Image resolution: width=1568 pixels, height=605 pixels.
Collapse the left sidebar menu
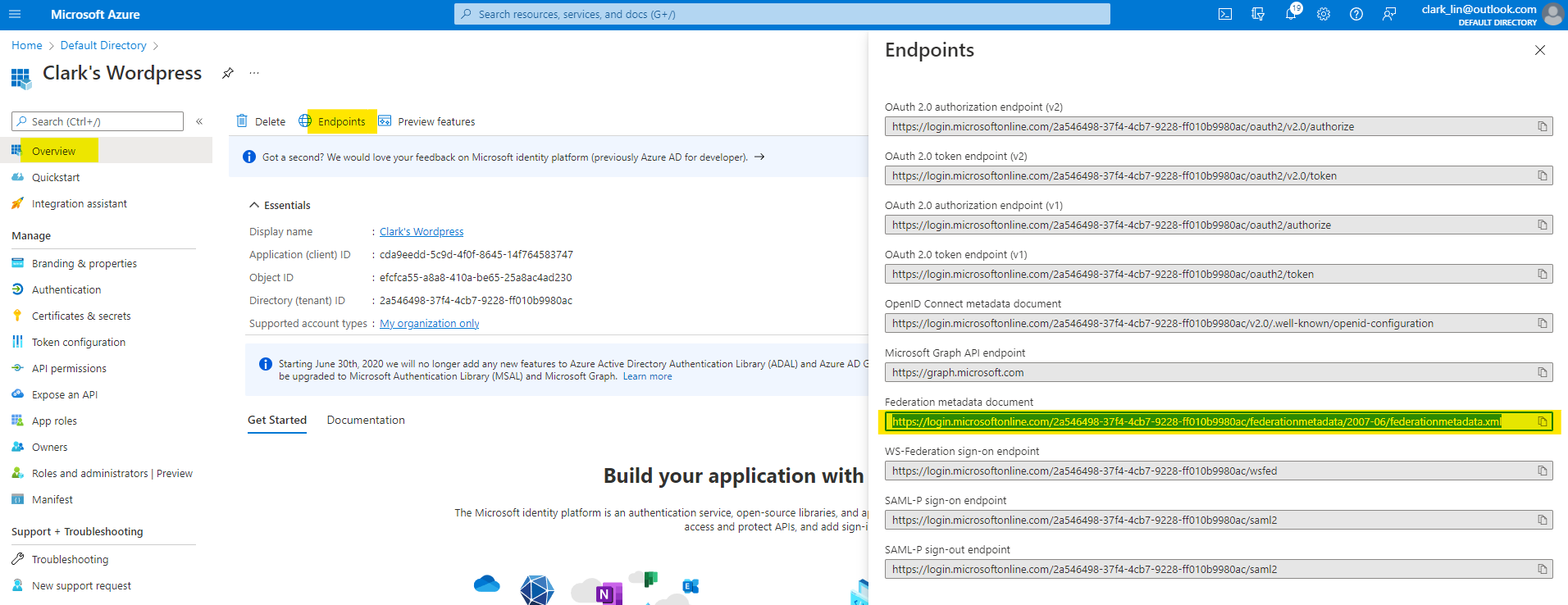pos(199,121)
